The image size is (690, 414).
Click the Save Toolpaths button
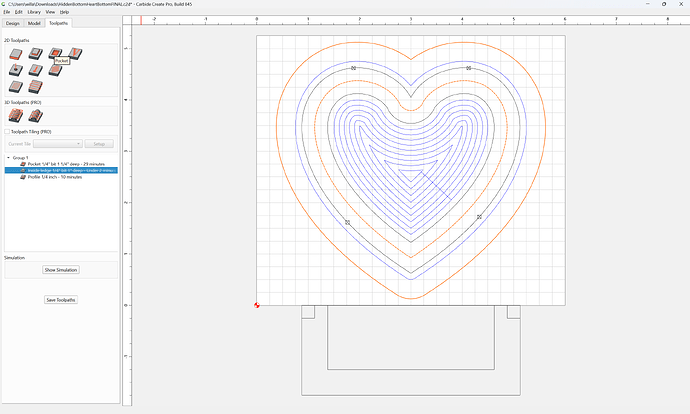click(x=61, y=300)
